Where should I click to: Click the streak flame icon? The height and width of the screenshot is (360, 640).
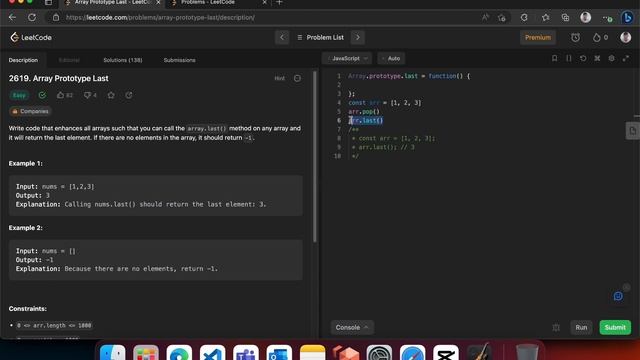(x=597, y=38)
